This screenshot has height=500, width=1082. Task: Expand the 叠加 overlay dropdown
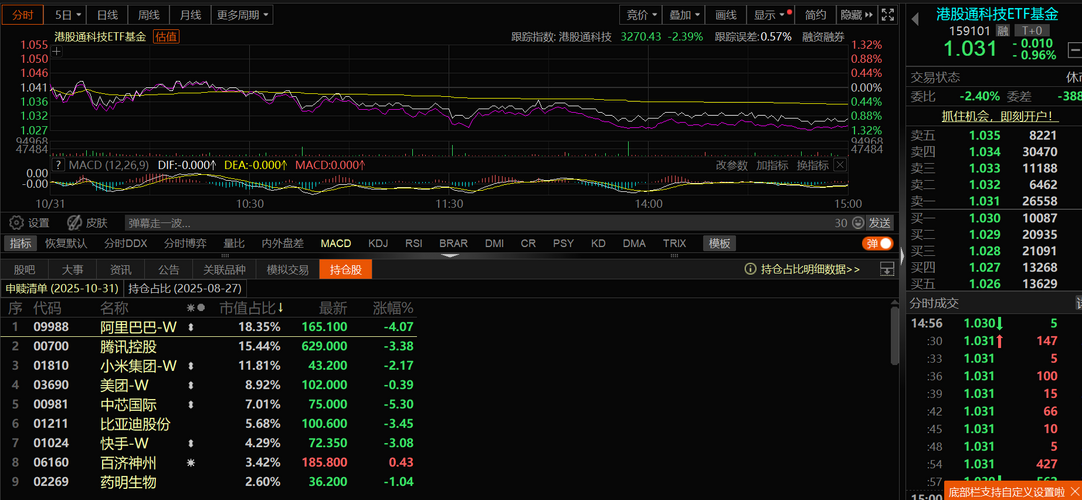(685, 15)
